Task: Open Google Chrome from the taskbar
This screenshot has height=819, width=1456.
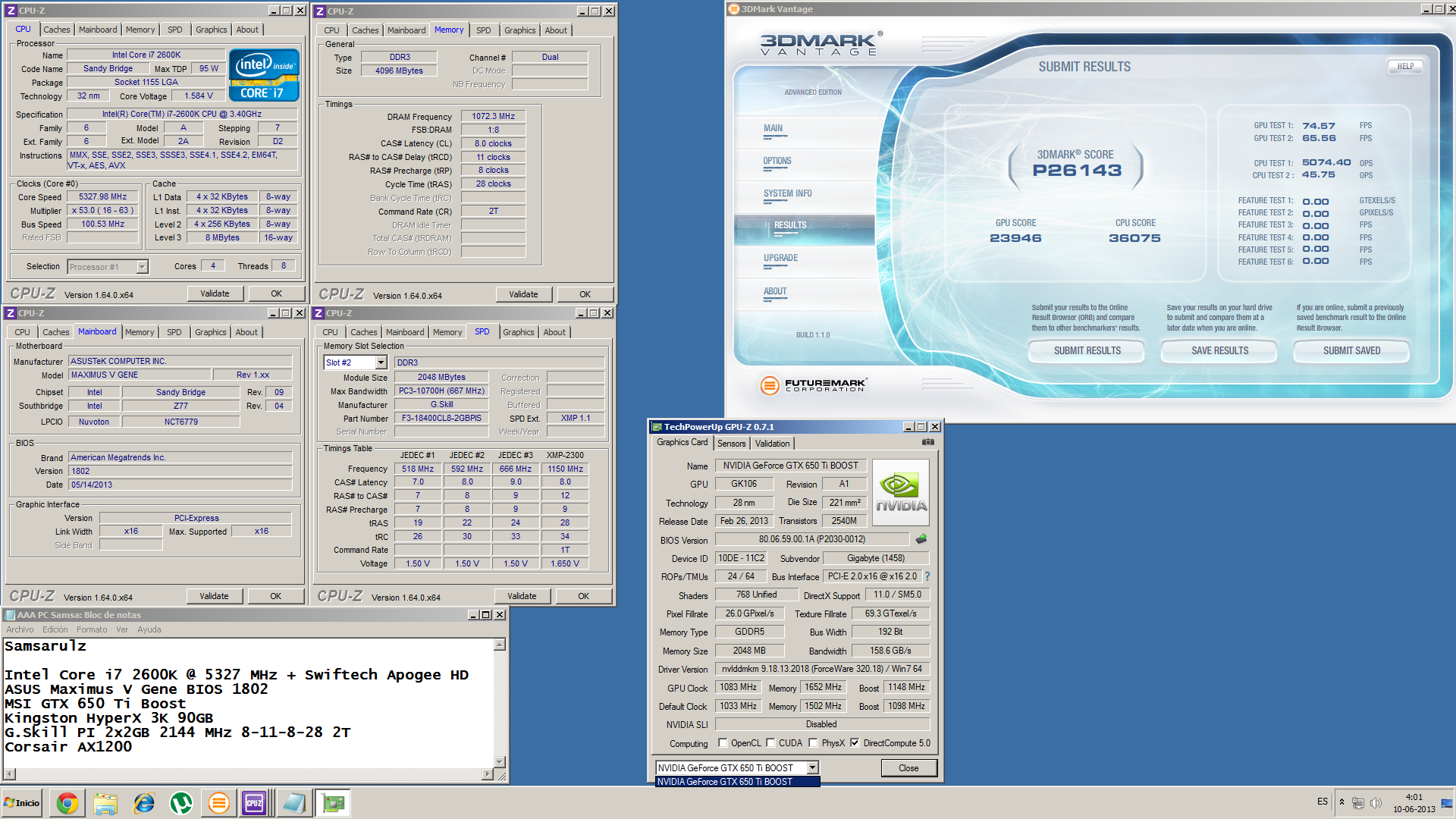Action: (67, 803)
